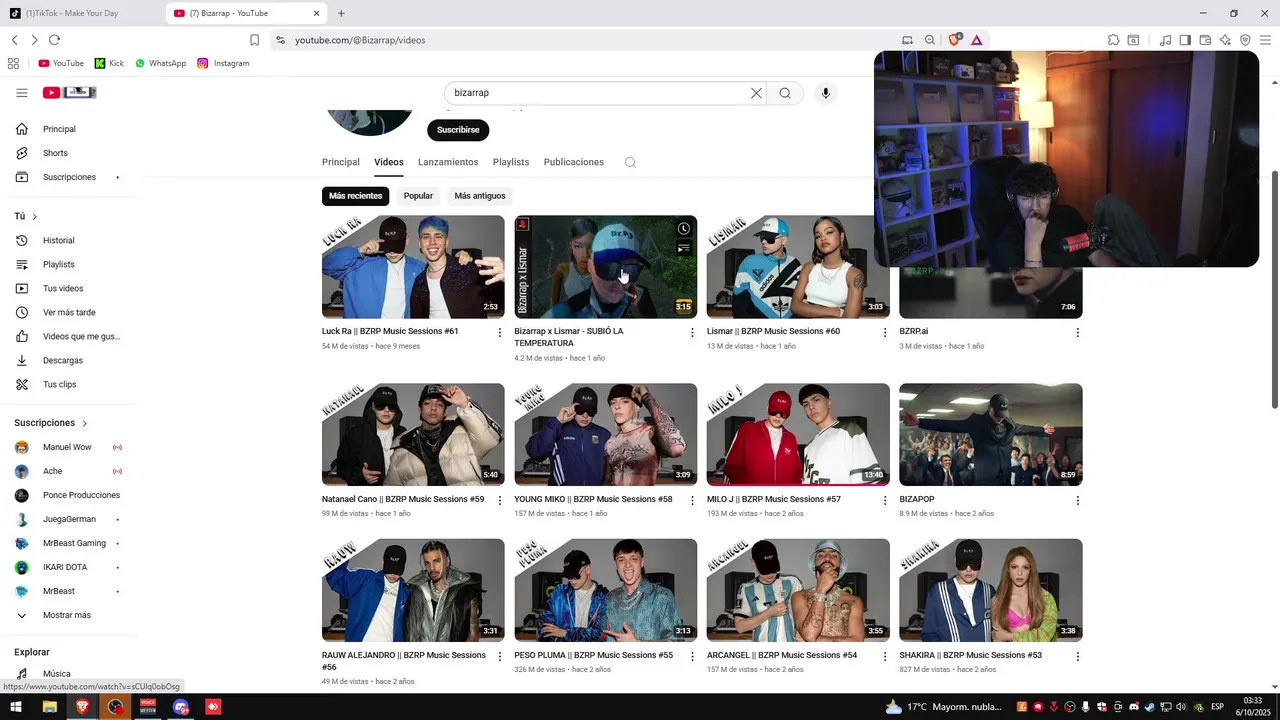This screenshot has height=720, width=1280.
Task: Open the options menu for Natanael Cano Sessions #59
Action: coord(500,500)
